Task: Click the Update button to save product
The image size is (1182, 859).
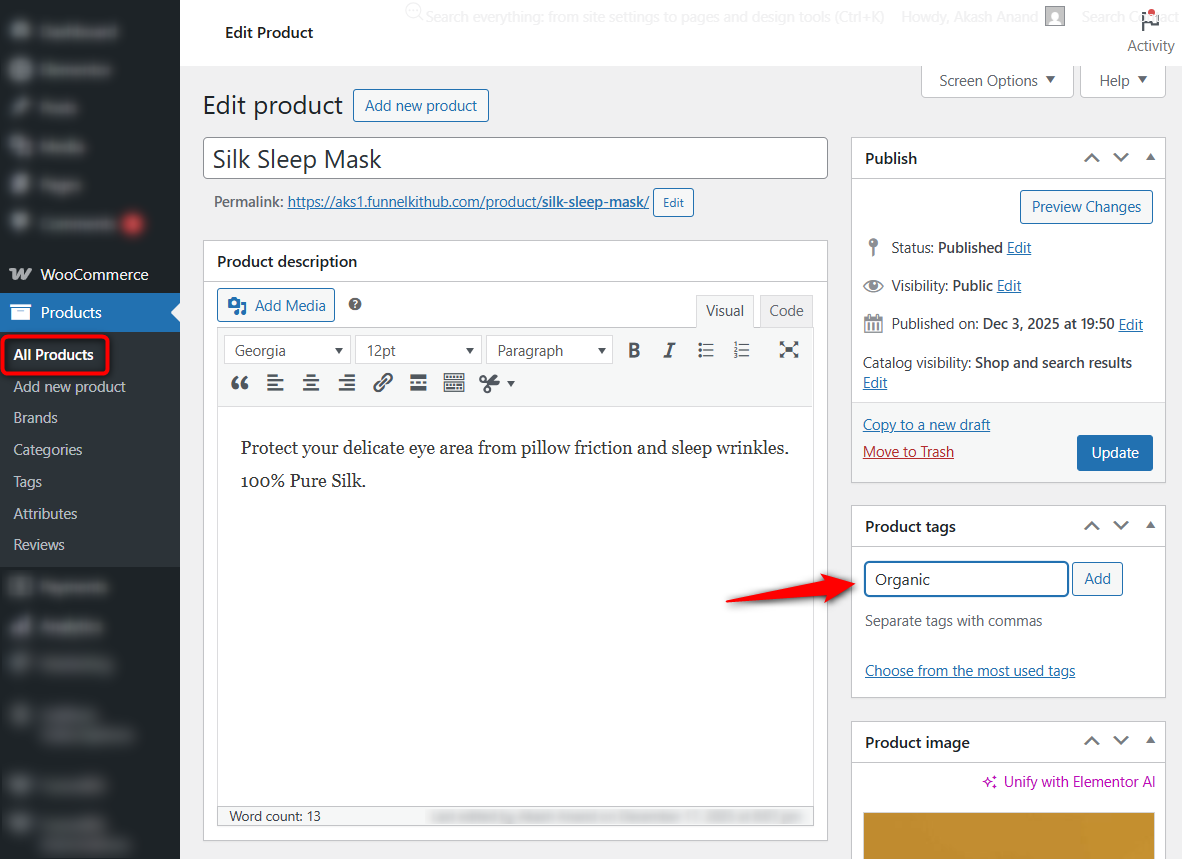Action: tap(1114, 452)
